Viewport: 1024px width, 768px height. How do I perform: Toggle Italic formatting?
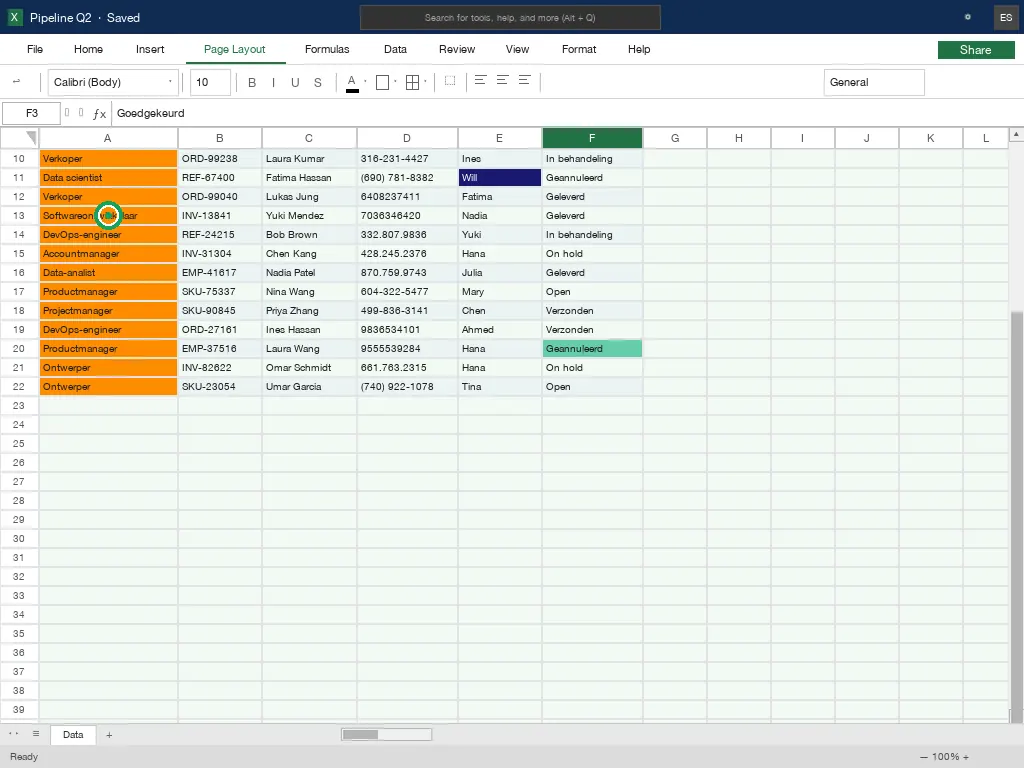273,82
